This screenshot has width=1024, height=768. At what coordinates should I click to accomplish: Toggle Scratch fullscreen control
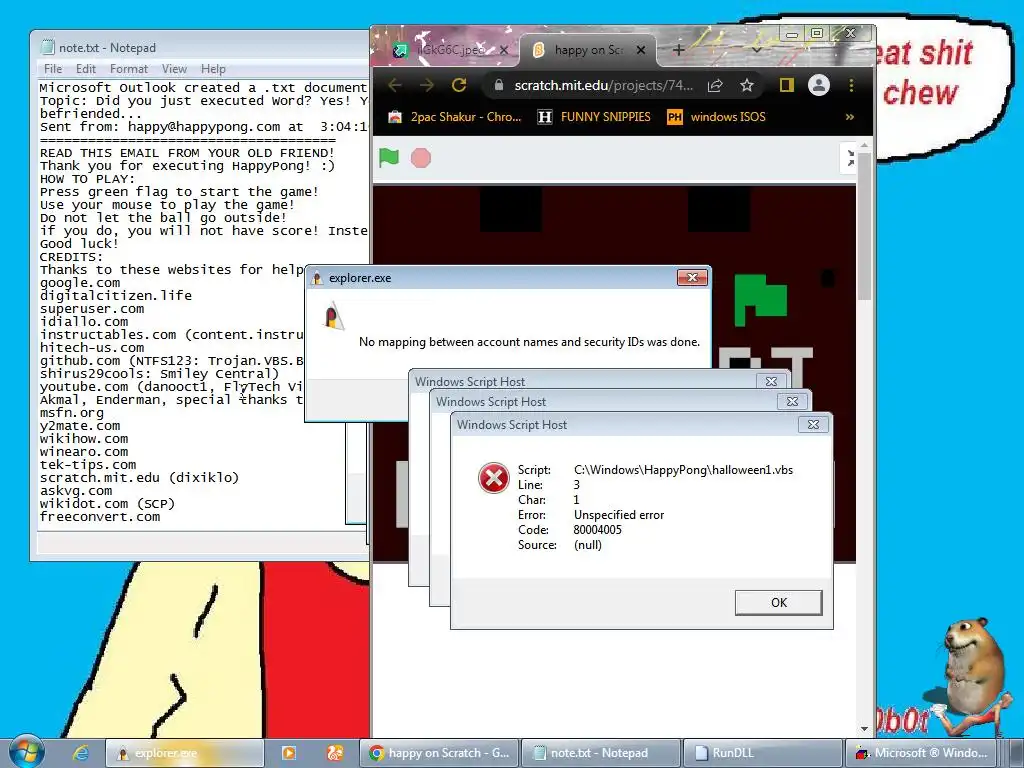850,157
